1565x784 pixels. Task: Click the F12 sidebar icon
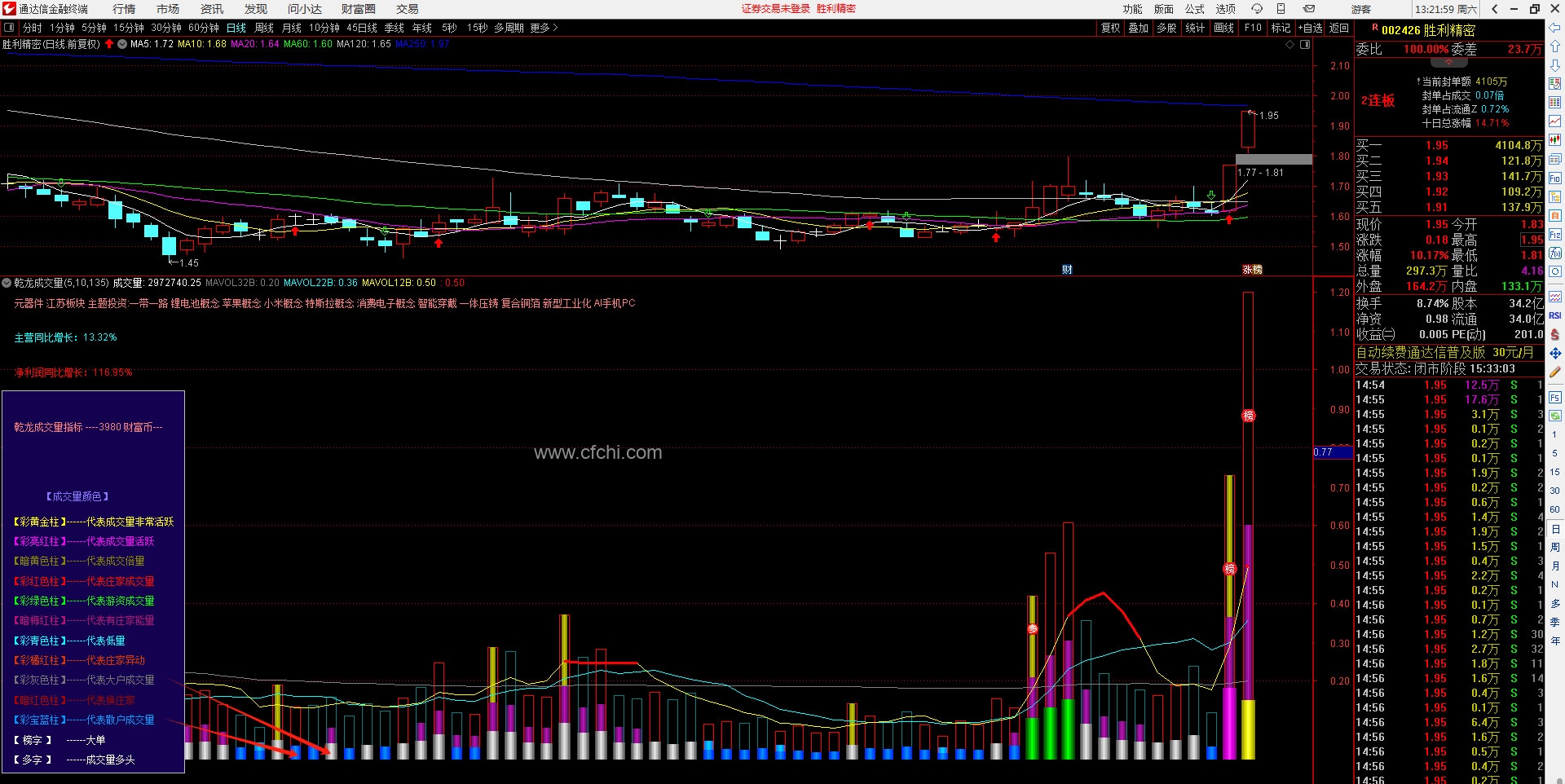click(1555, 235)
